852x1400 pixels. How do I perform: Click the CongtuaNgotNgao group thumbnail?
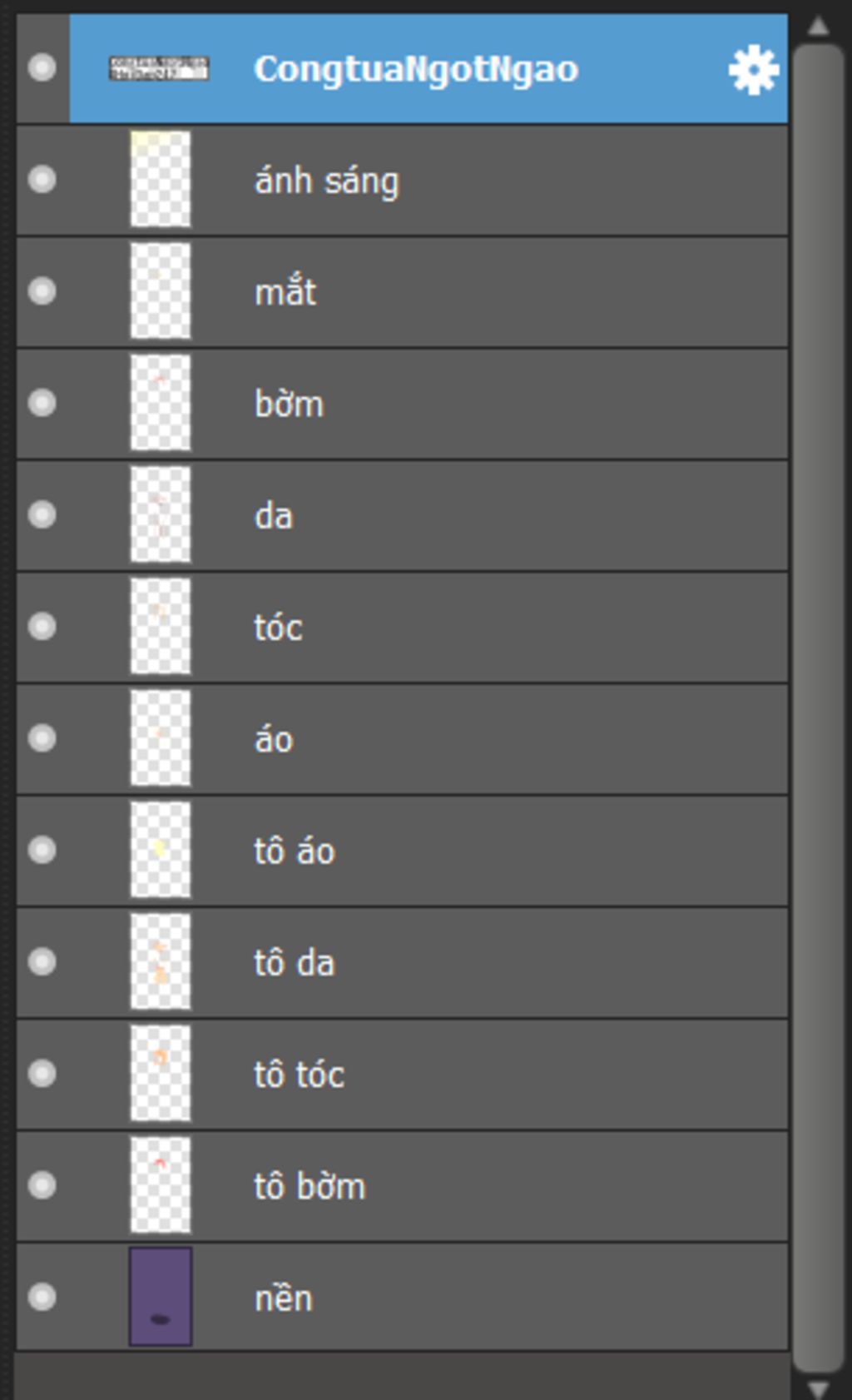[159, 68]
